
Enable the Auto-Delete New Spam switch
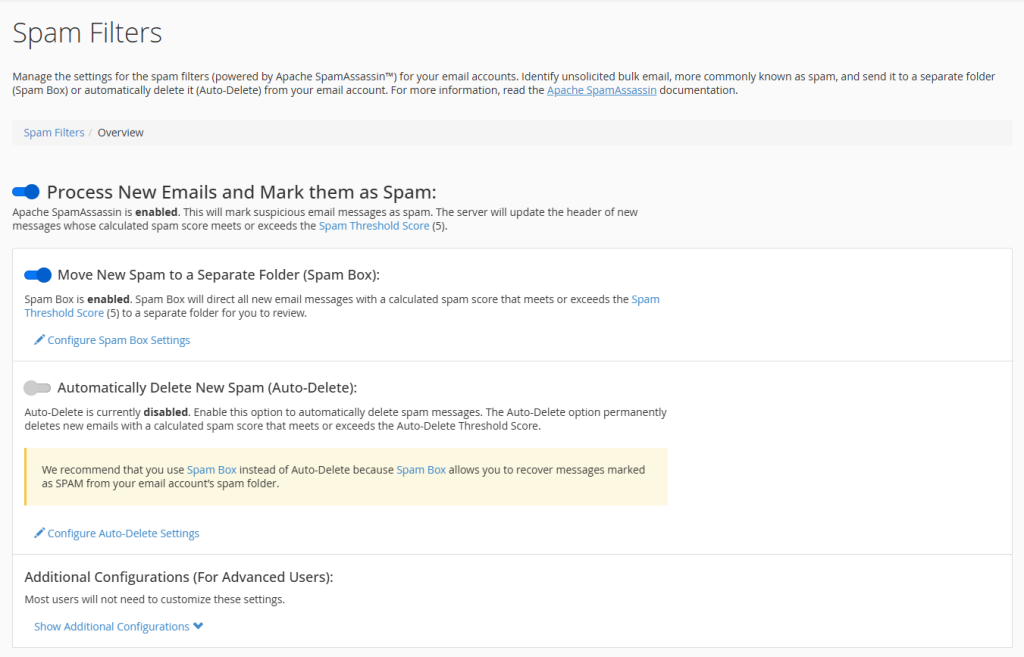coord(37,388)
